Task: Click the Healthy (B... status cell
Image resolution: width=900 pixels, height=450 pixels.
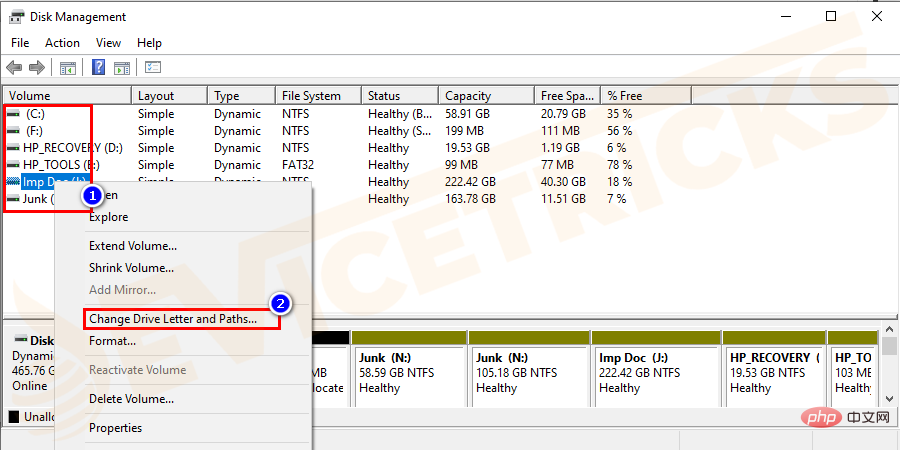Action: (x=400, y=114)
